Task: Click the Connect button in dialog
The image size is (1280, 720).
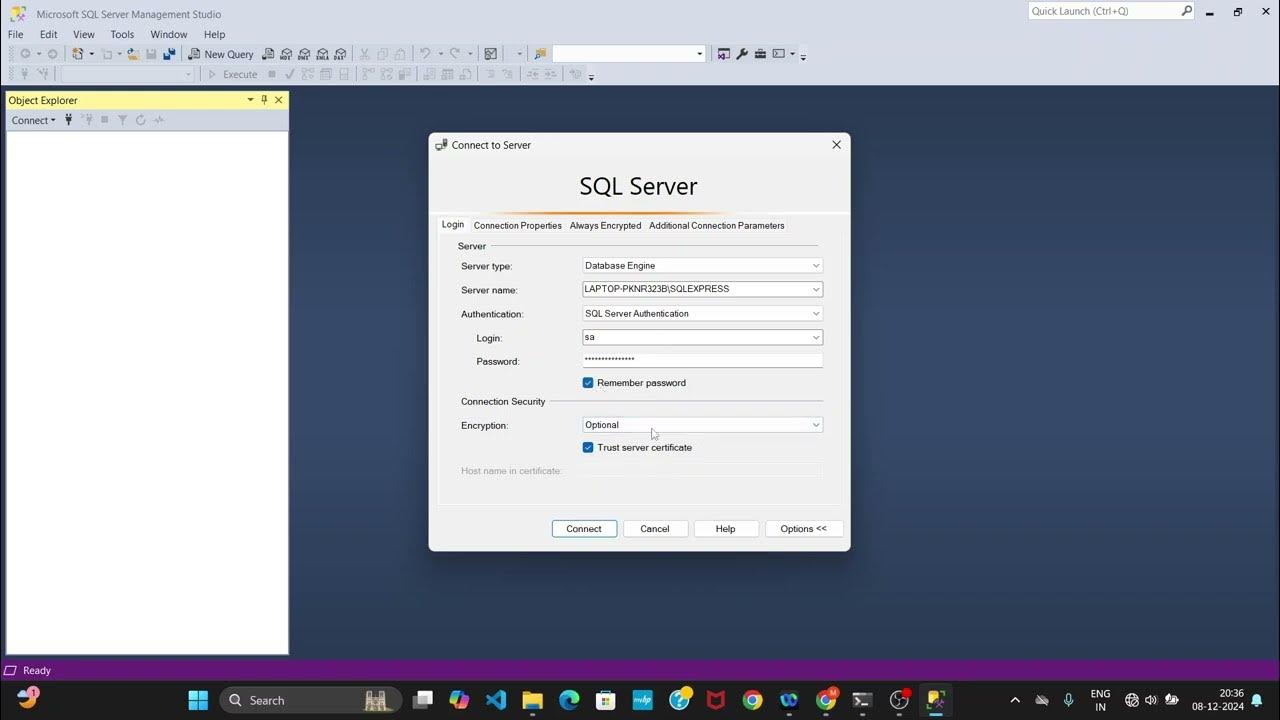Action: click(x=584, y=528)
